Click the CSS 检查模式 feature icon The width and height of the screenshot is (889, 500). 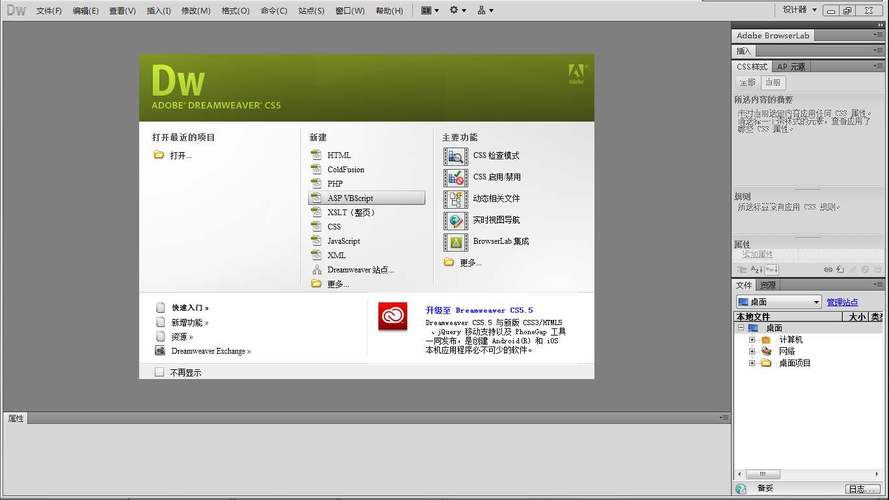tap(455, 156)
